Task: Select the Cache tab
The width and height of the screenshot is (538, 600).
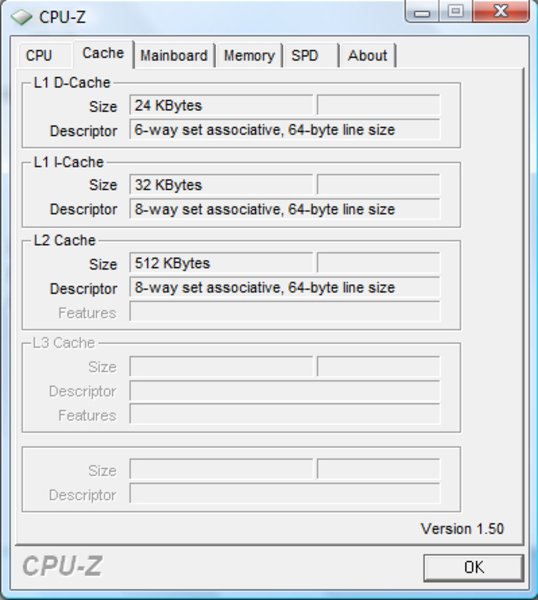Action: [x=103, y=54]
